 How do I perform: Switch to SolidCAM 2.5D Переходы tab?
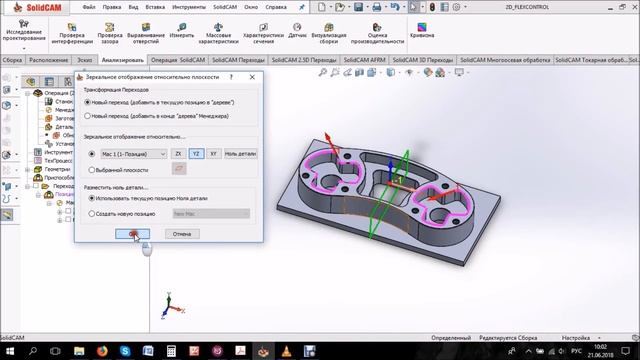(x=304, y=60)
